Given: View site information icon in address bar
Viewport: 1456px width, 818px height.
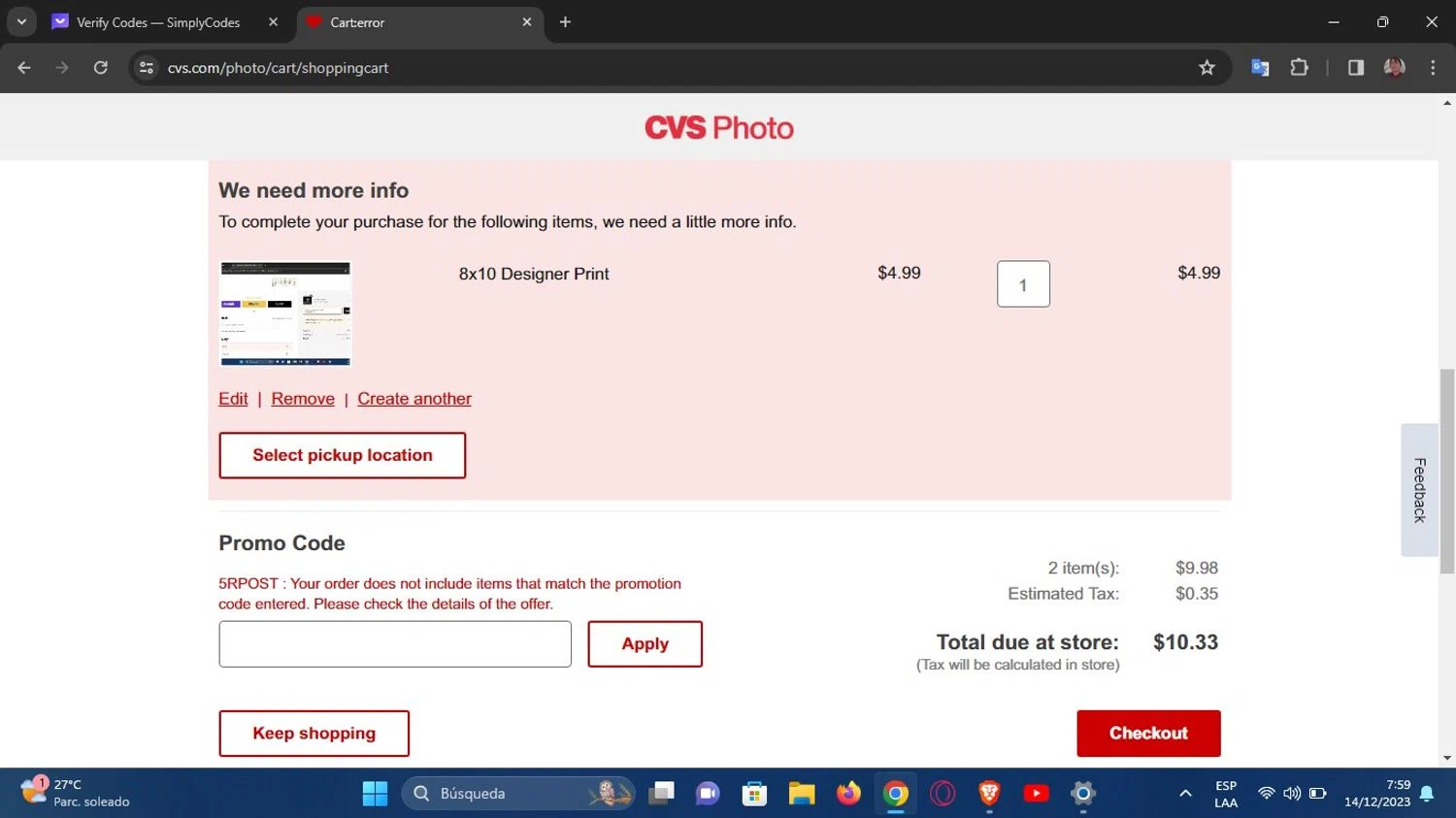Looking at the screenshot, I should 147,68.
